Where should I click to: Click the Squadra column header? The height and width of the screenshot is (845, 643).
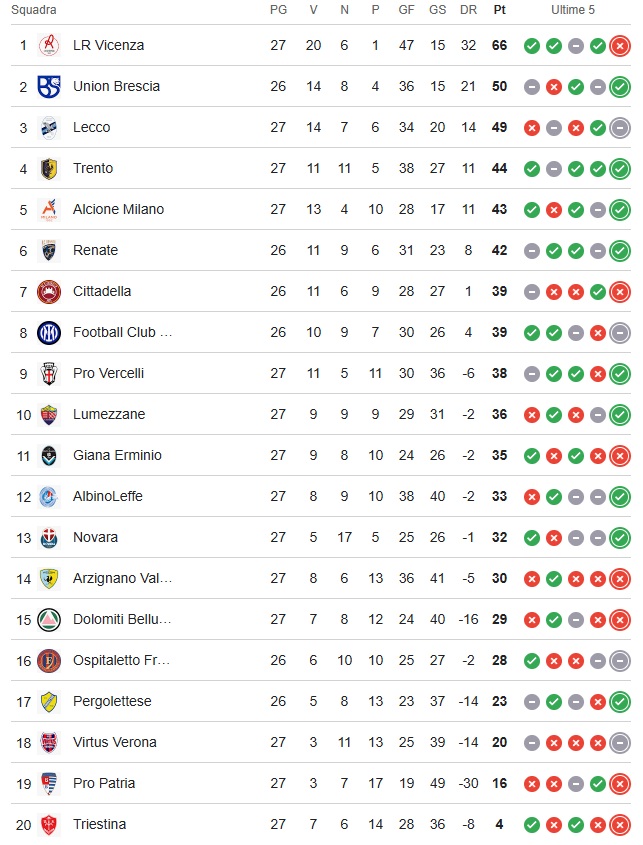pos(34,10)
